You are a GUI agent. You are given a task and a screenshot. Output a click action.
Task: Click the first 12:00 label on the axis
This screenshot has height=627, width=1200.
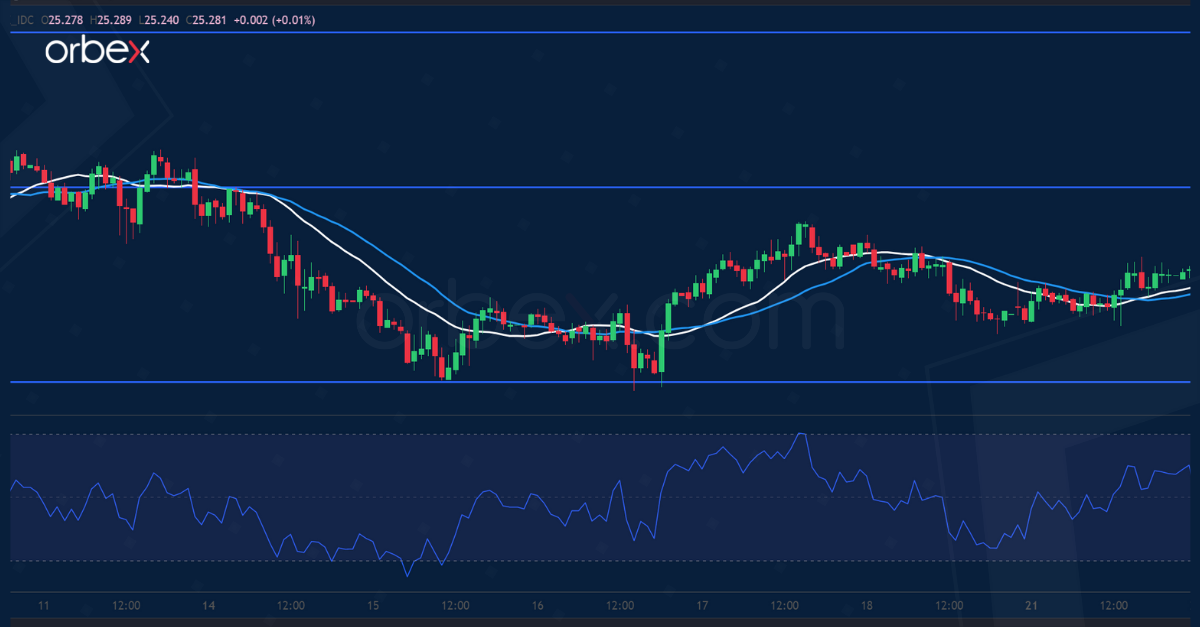(x=125, y=605)
